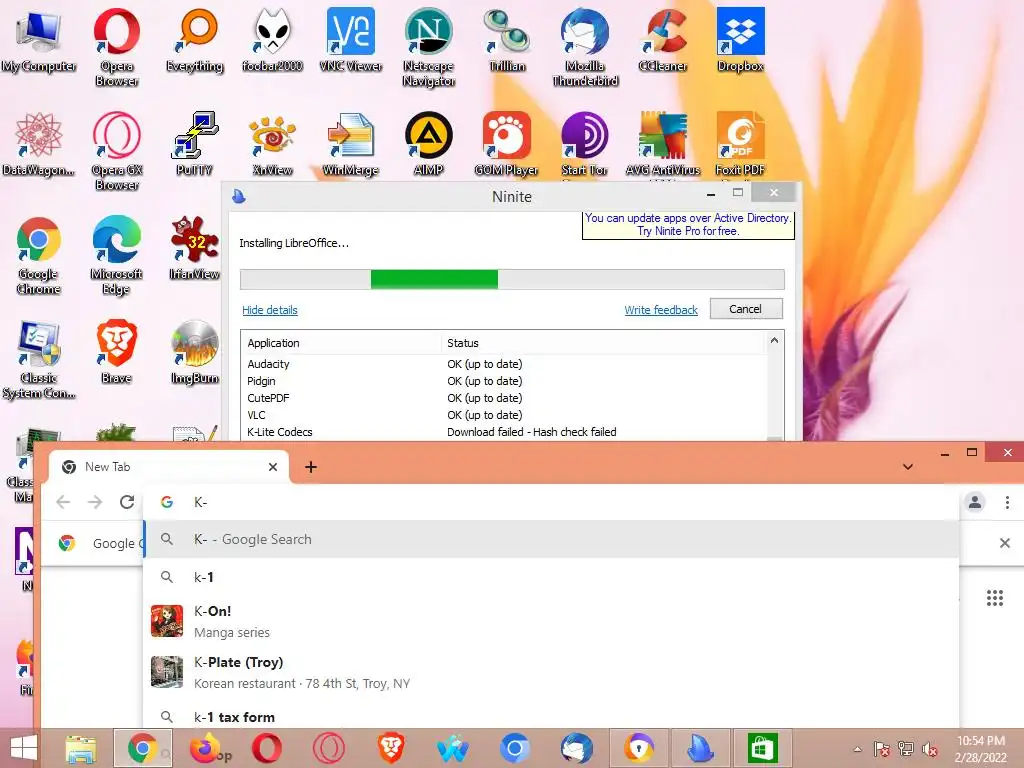Click the Windows Store taskbar icon
This screenshot has width=1024, height=768.
(x=761, y=748)
